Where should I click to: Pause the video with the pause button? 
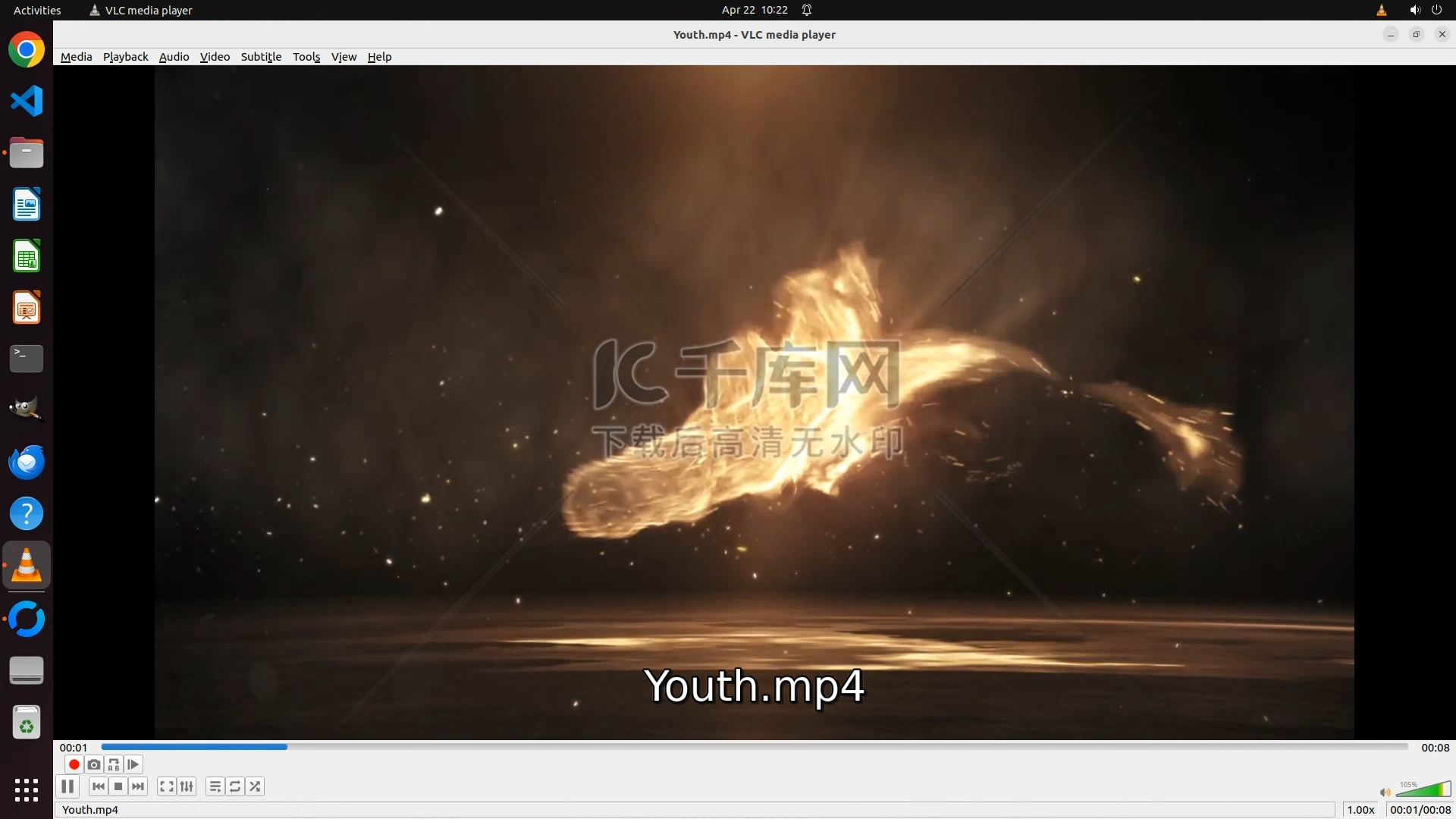(67, 786)
